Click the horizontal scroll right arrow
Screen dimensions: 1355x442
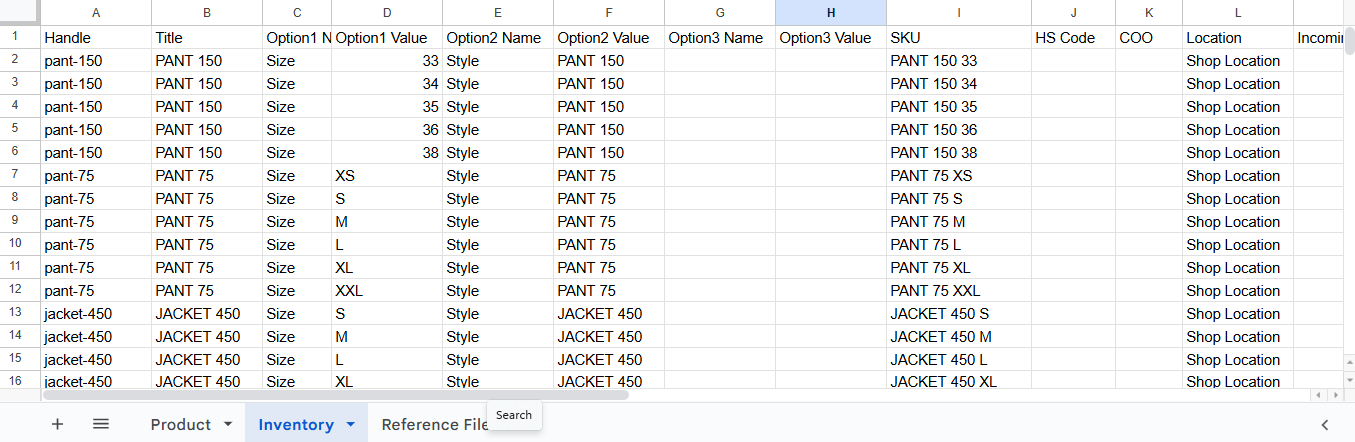[x=1334, y=396]
